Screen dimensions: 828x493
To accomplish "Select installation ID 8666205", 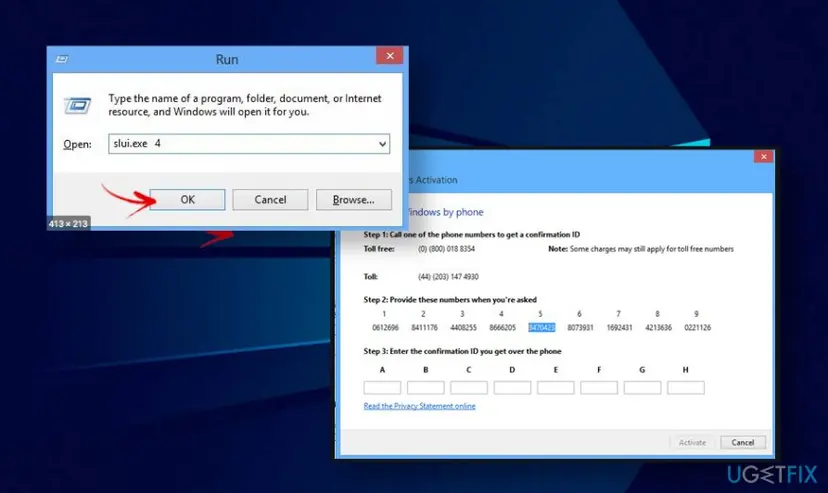I will point(503,327).
